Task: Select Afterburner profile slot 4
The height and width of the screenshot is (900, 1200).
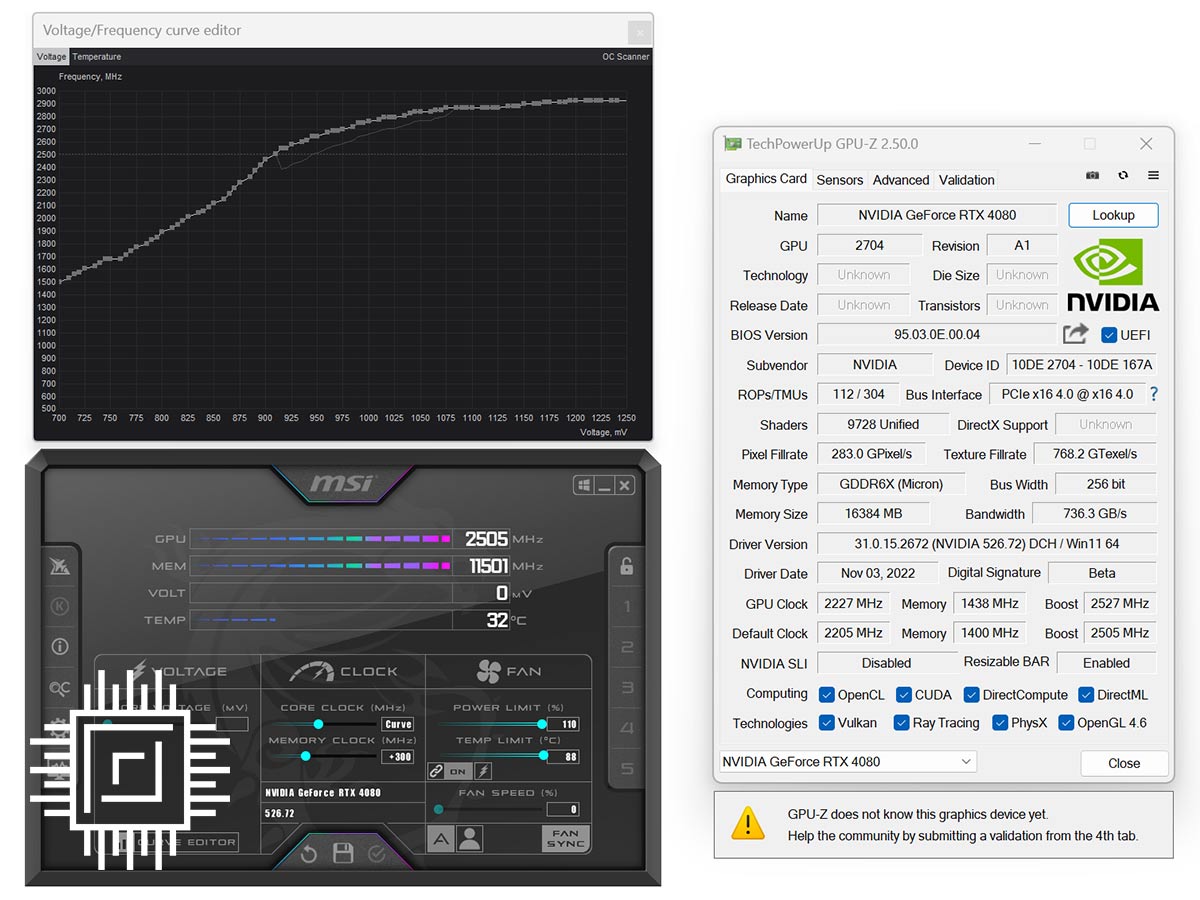Action: click(x=627, y=728)
